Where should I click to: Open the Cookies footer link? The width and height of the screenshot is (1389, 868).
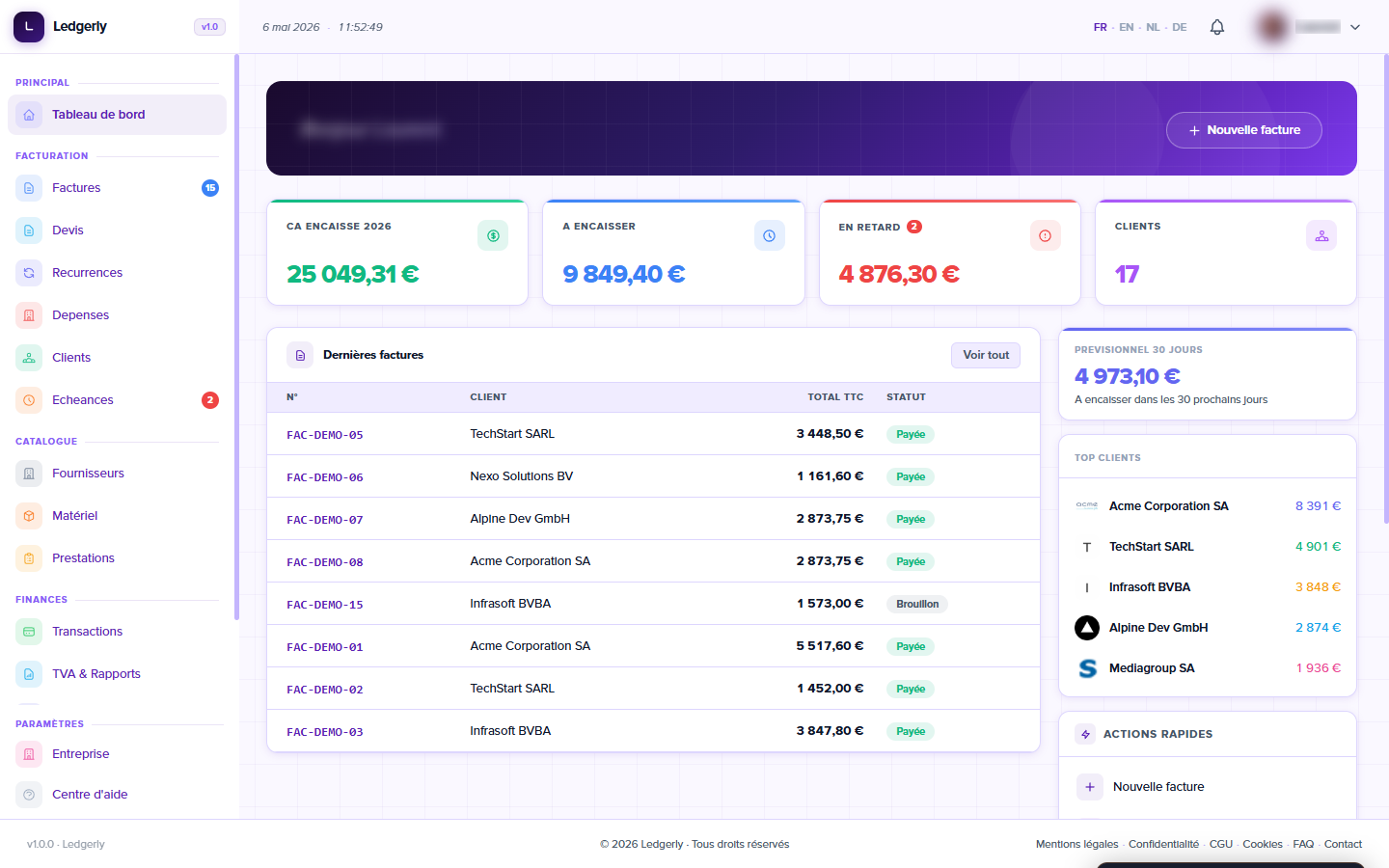coord(1263,844)
